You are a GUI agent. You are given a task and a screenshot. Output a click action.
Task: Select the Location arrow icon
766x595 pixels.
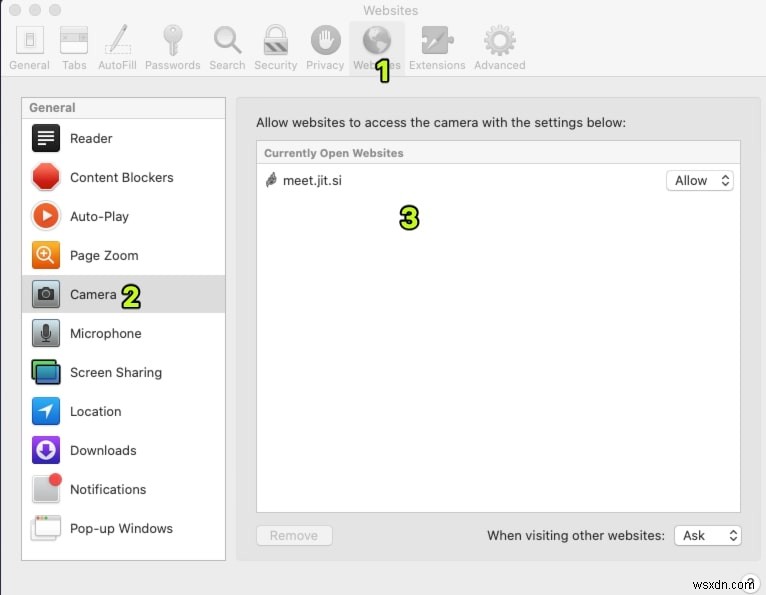(46, 411)
